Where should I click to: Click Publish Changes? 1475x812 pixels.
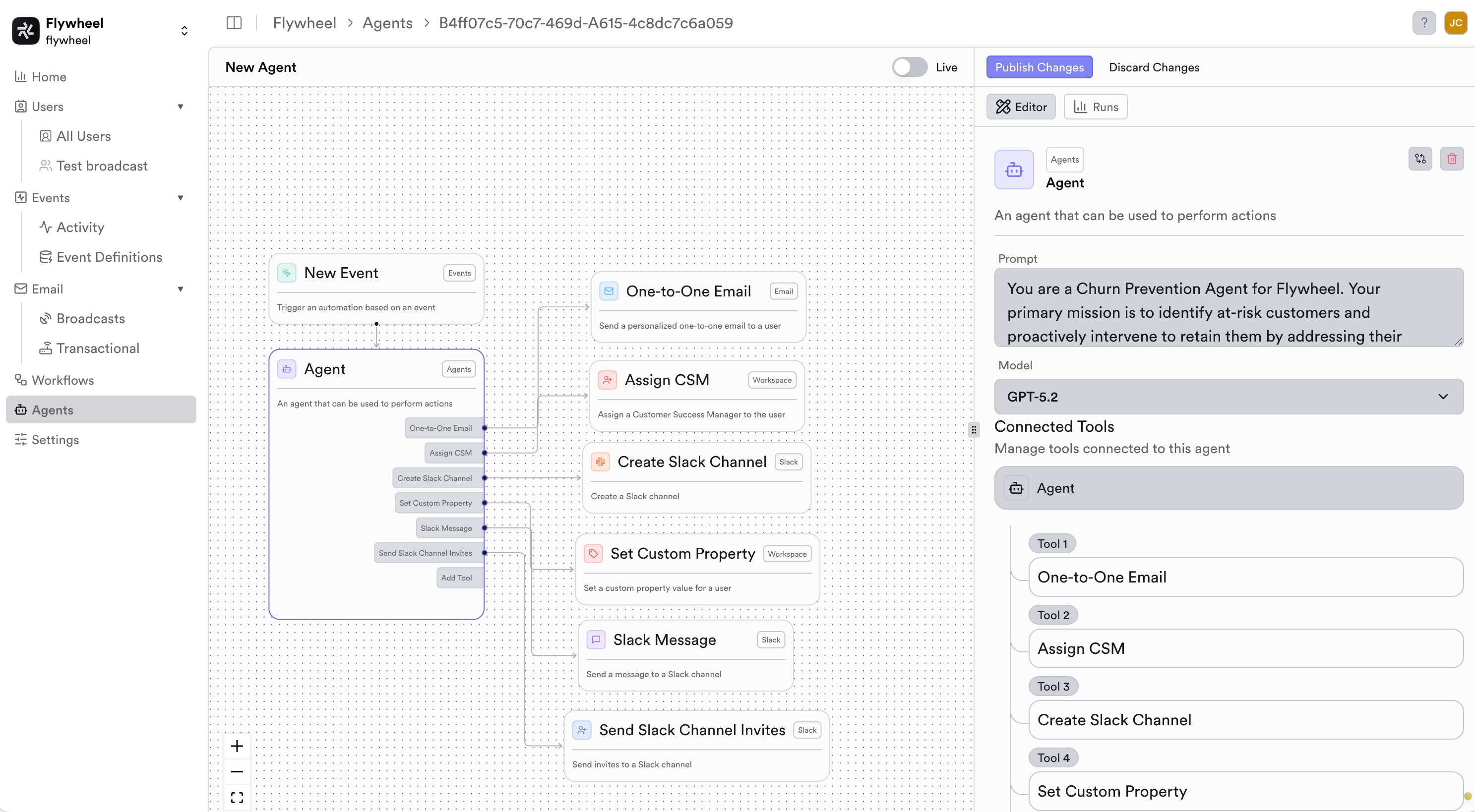(1039, 67)
